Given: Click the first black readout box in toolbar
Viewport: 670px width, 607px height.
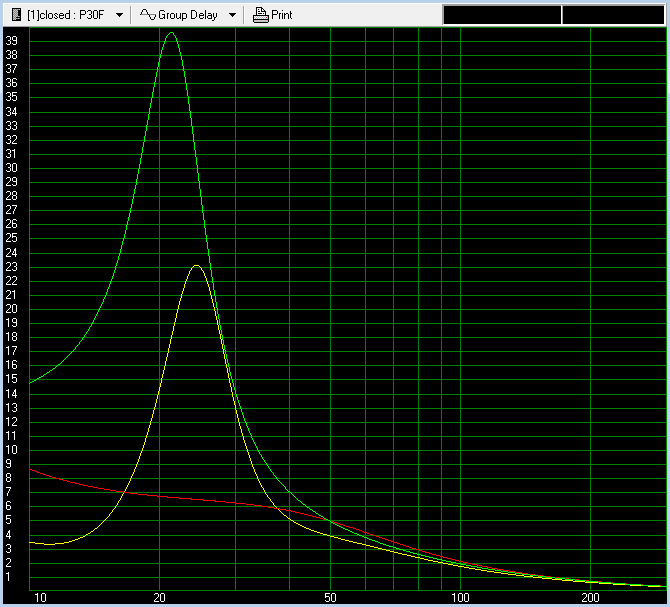Looking at the screenshot, I should [501, 15].
